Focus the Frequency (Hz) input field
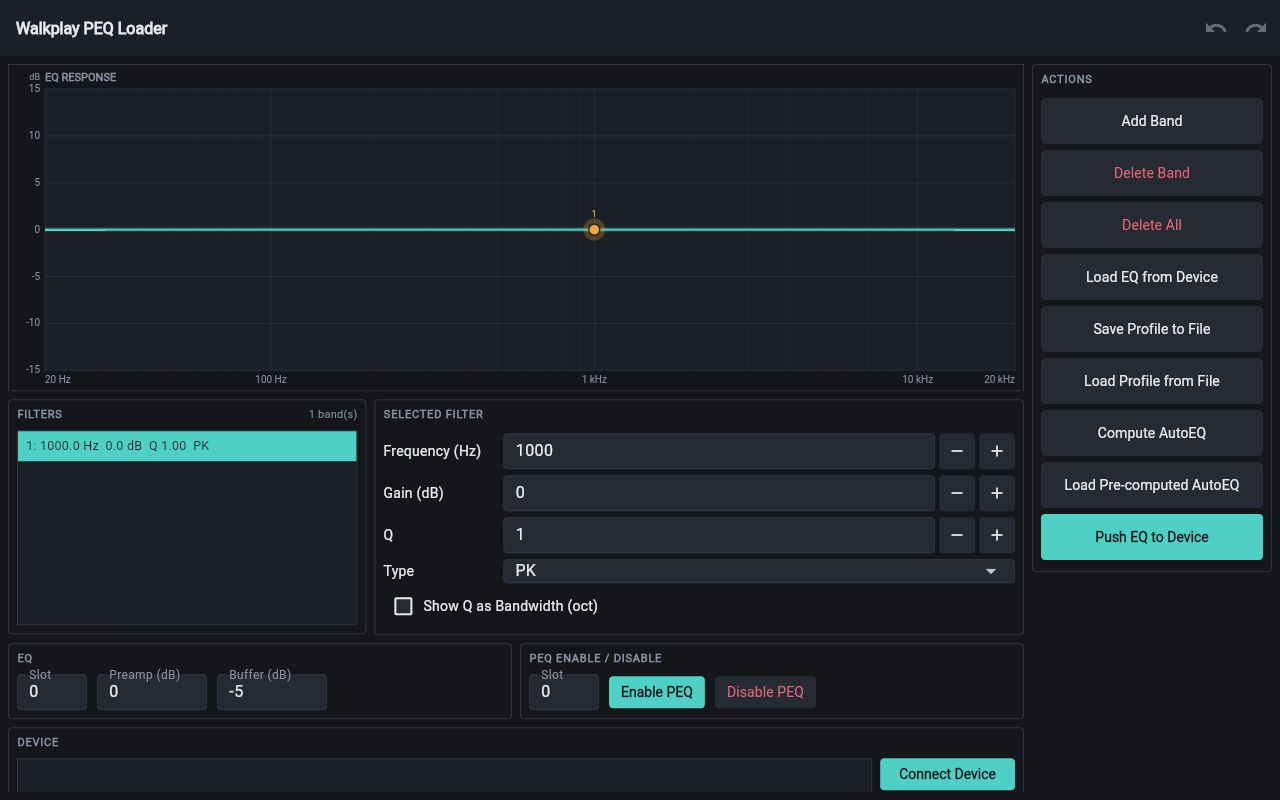The height and width of the screenshot is (800, 1280). point(719,451)
